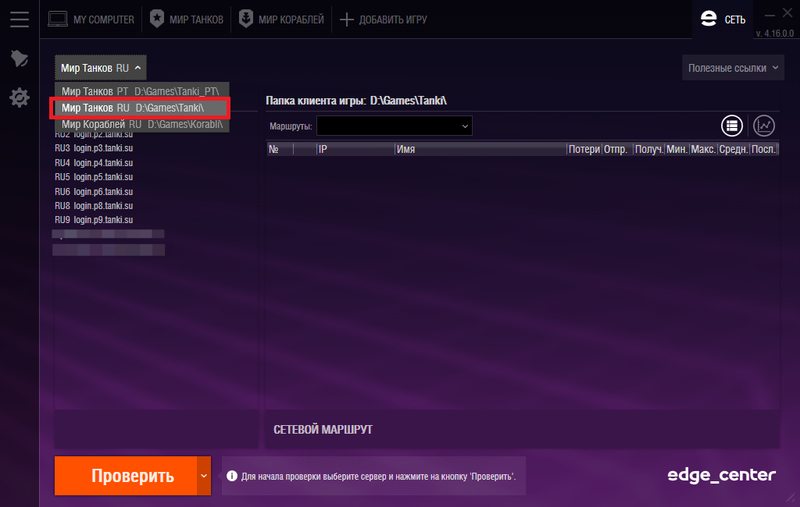Click the Мир Танков shield icon

(157, 19)
